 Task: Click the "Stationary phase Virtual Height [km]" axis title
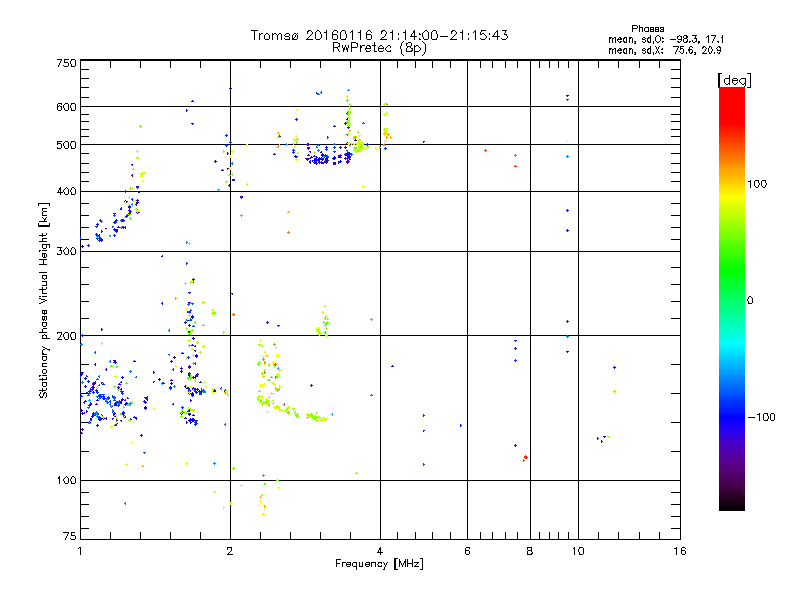[x=43, y=300]
